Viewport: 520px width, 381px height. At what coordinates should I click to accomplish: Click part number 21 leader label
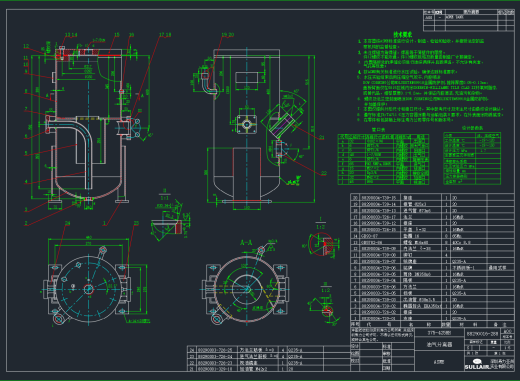coord(322,137)
